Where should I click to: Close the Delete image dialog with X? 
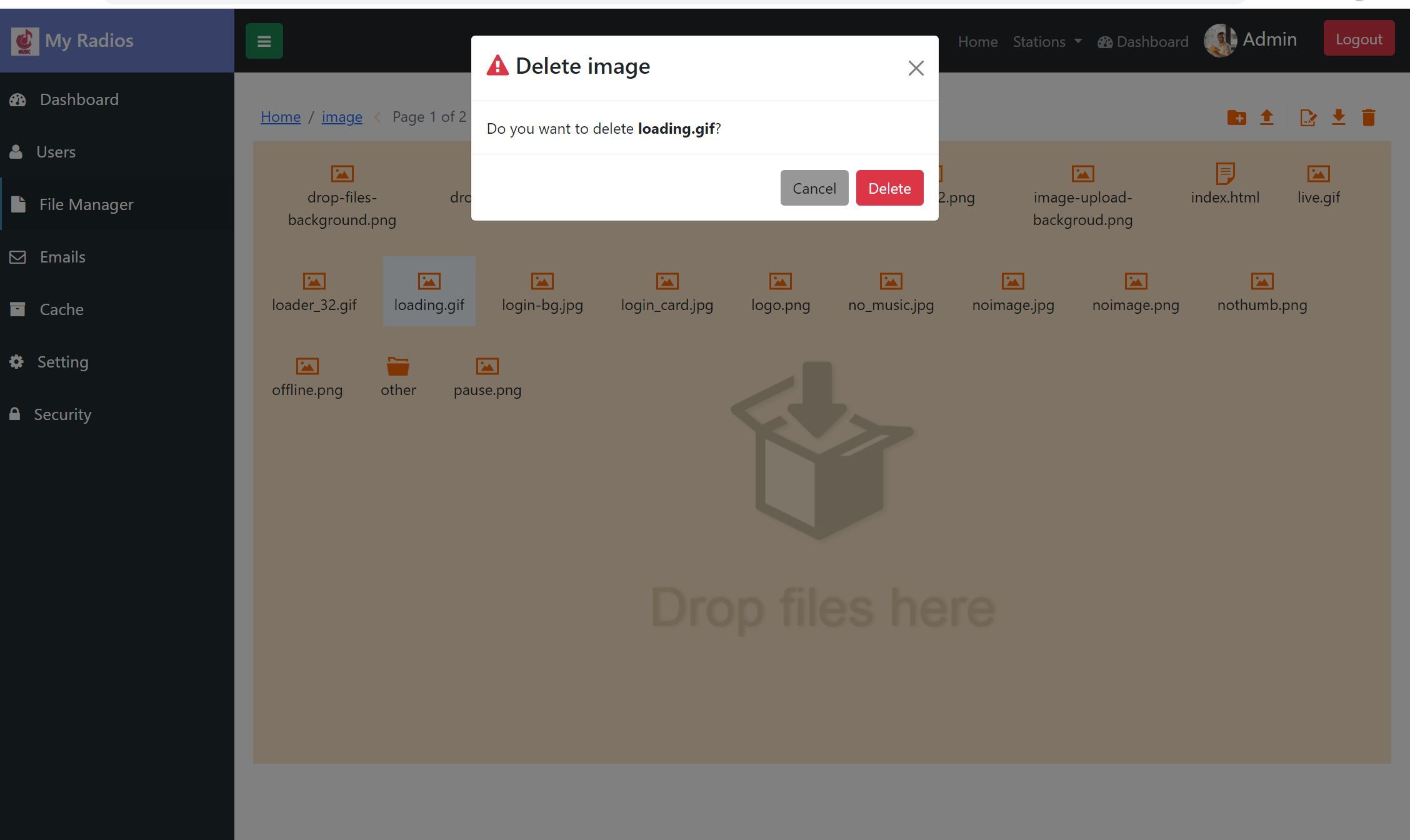[x=916, y=68]
